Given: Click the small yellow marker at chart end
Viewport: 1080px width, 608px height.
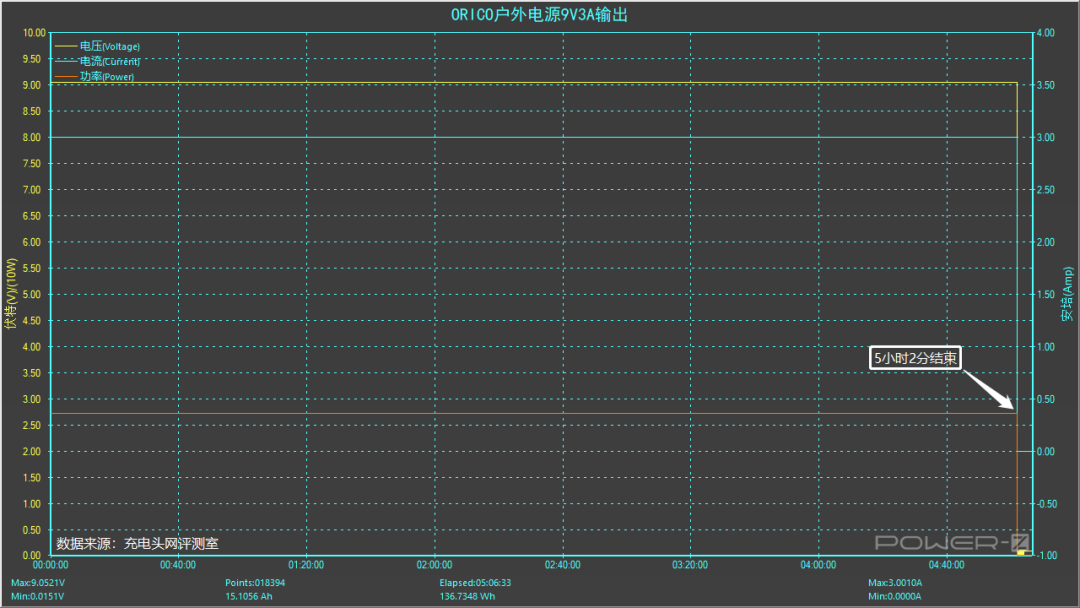Looking at the screenshot, I should tap(1021, 552).
